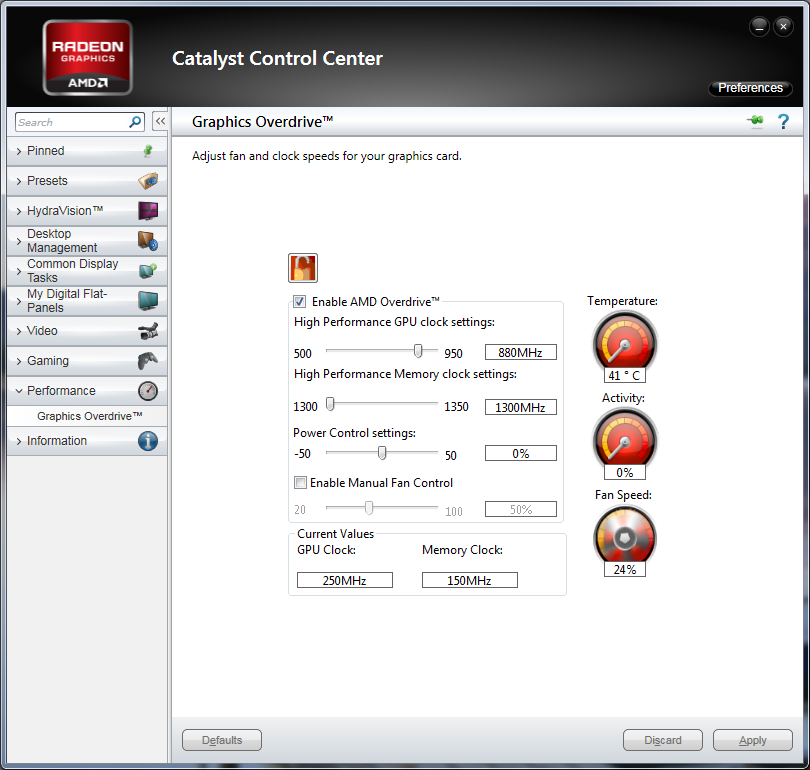Expand the Video section

click(87, 331)
